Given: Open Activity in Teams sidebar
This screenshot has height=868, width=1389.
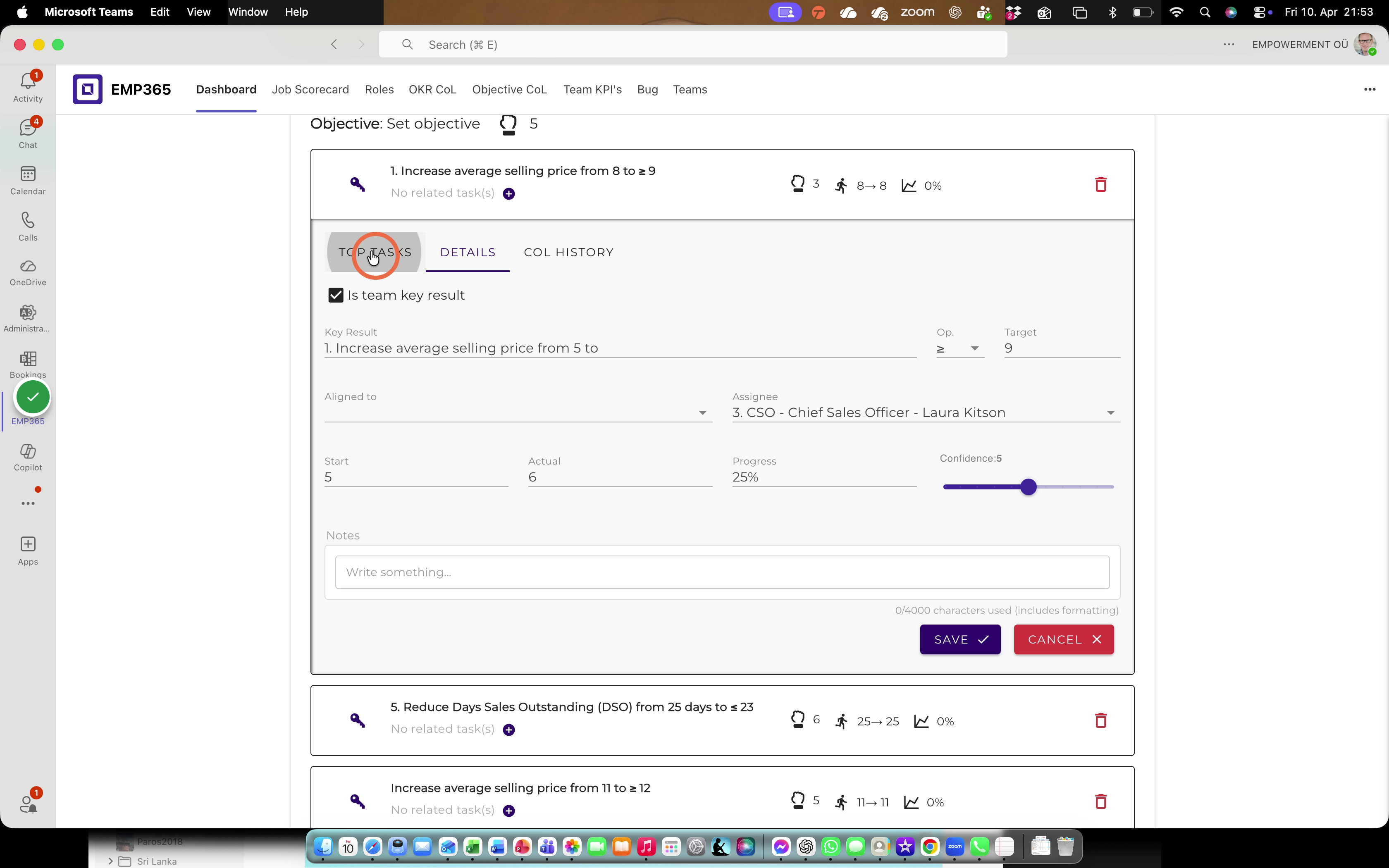Looking at the screenshot, I should 28,87.
